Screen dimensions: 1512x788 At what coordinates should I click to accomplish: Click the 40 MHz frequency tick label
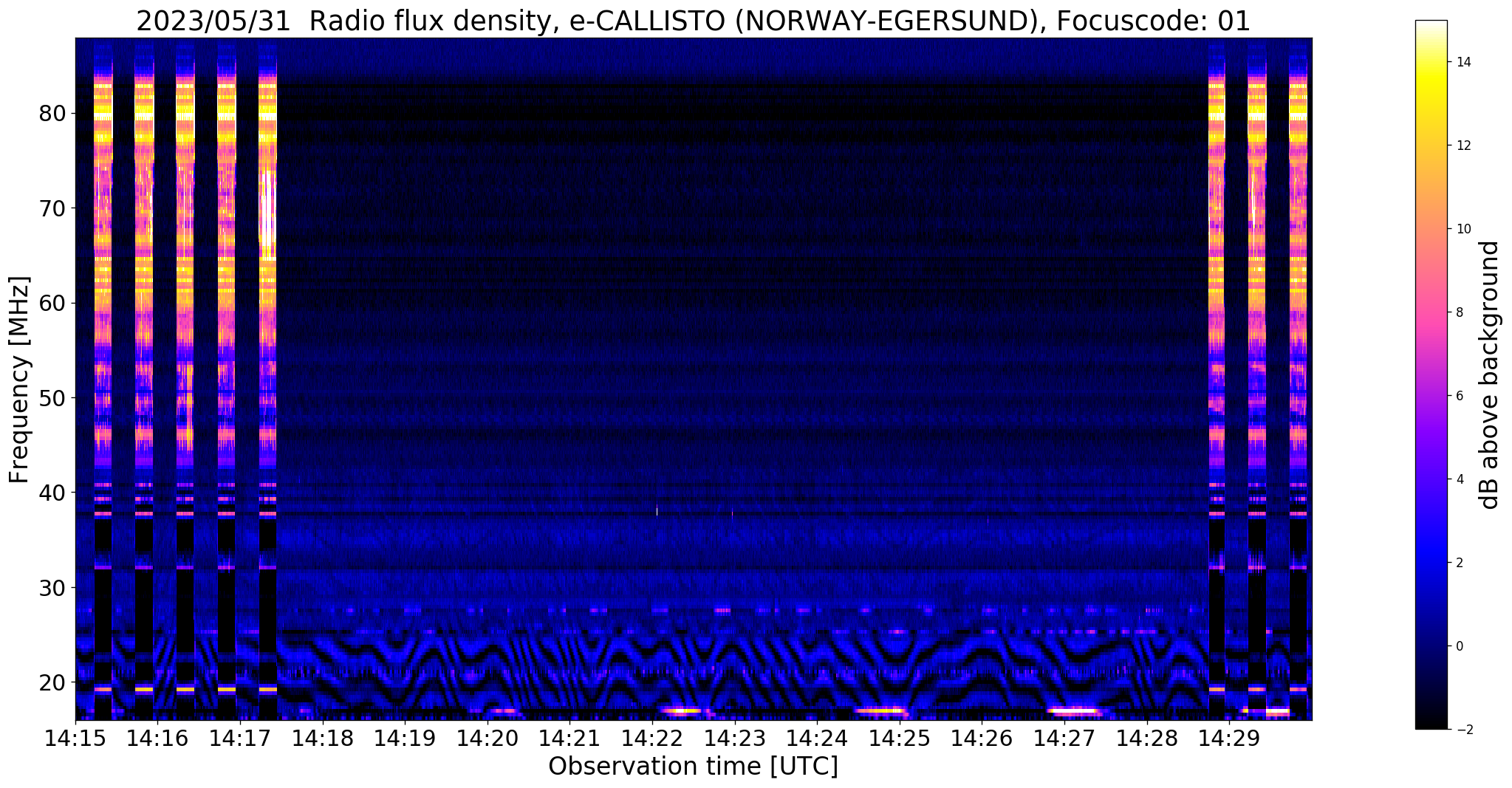53,493
